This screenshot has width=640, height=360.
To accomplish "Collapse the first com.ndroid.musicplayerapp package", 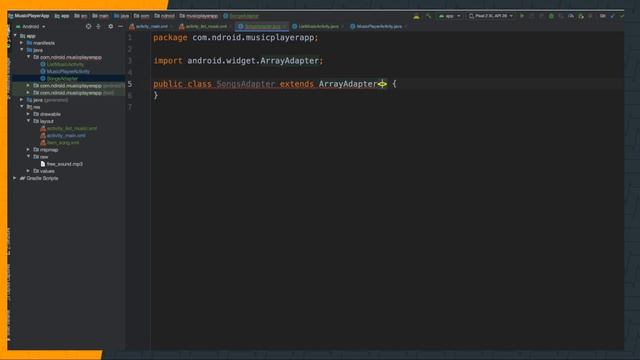I will [x=29, y=57].
